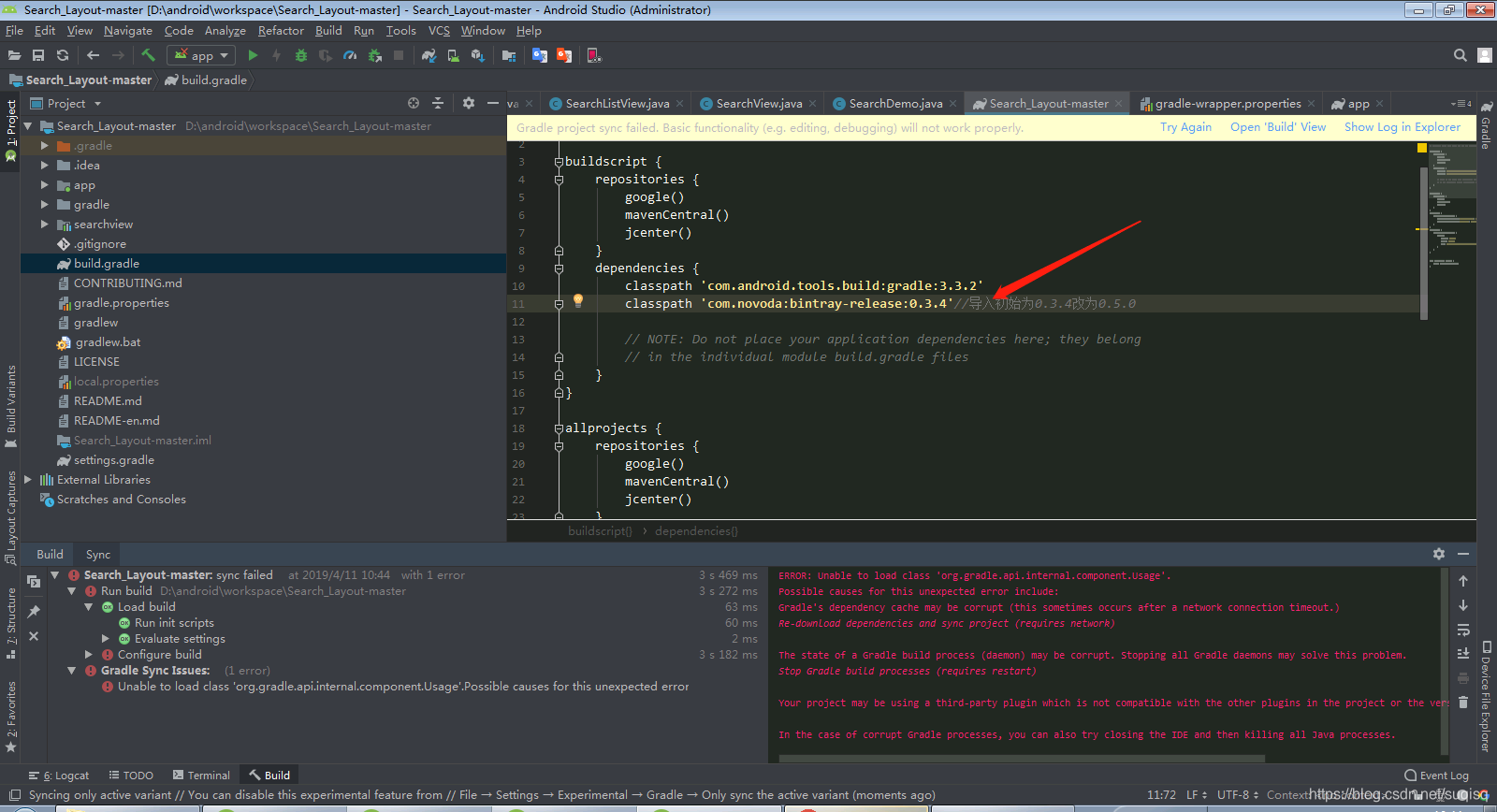Click the editor vertical scrollbar
The image size is (1497, 812).
(x=1424, y=243)
